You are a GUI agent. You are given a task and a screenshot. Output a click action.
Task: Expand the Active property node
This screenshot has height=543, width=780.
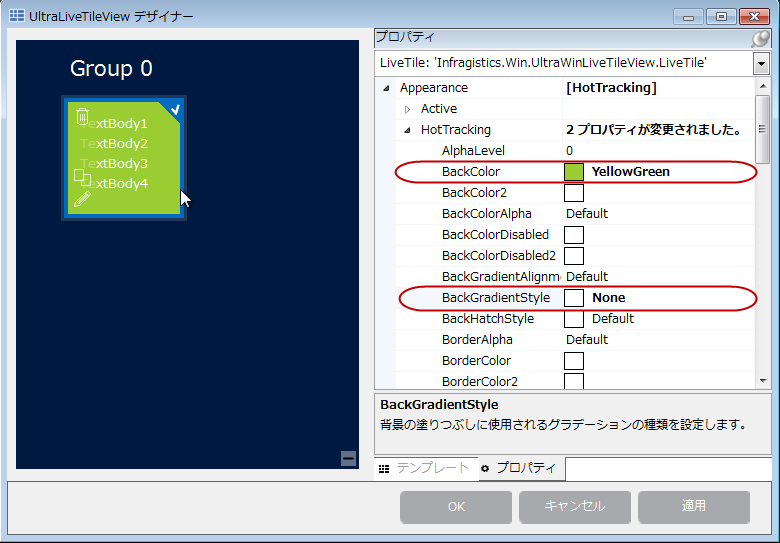tap(407, 109)
